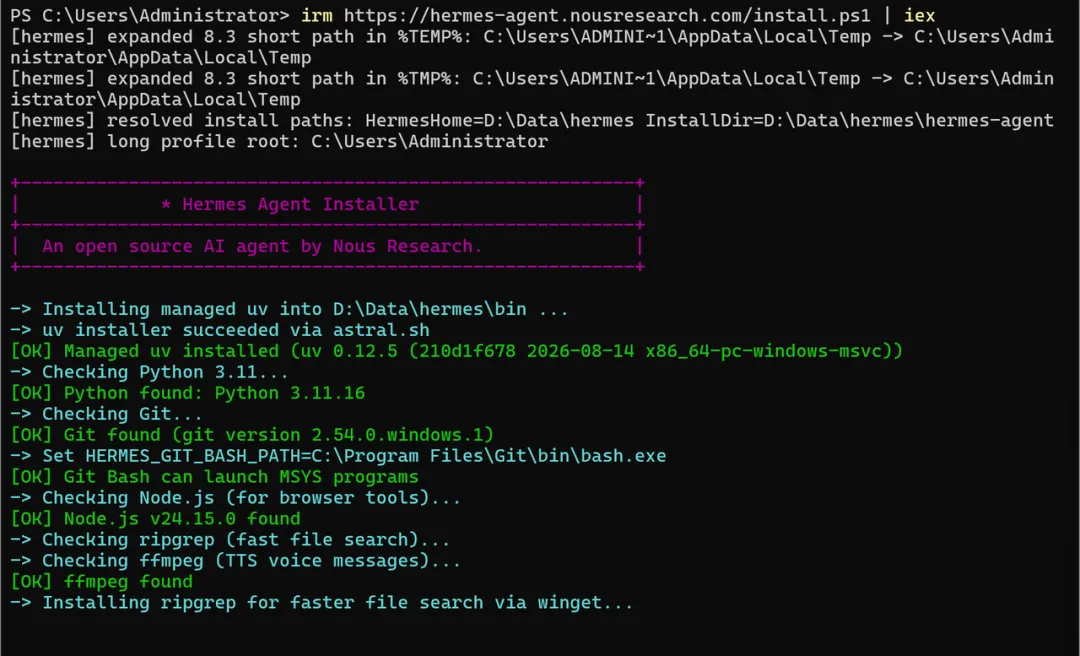The width and height of the screenshot is (1080, 656).
Task: Click '[OK] Git Bash can launch MSYS programs'
Action: [x=214, y=477]
